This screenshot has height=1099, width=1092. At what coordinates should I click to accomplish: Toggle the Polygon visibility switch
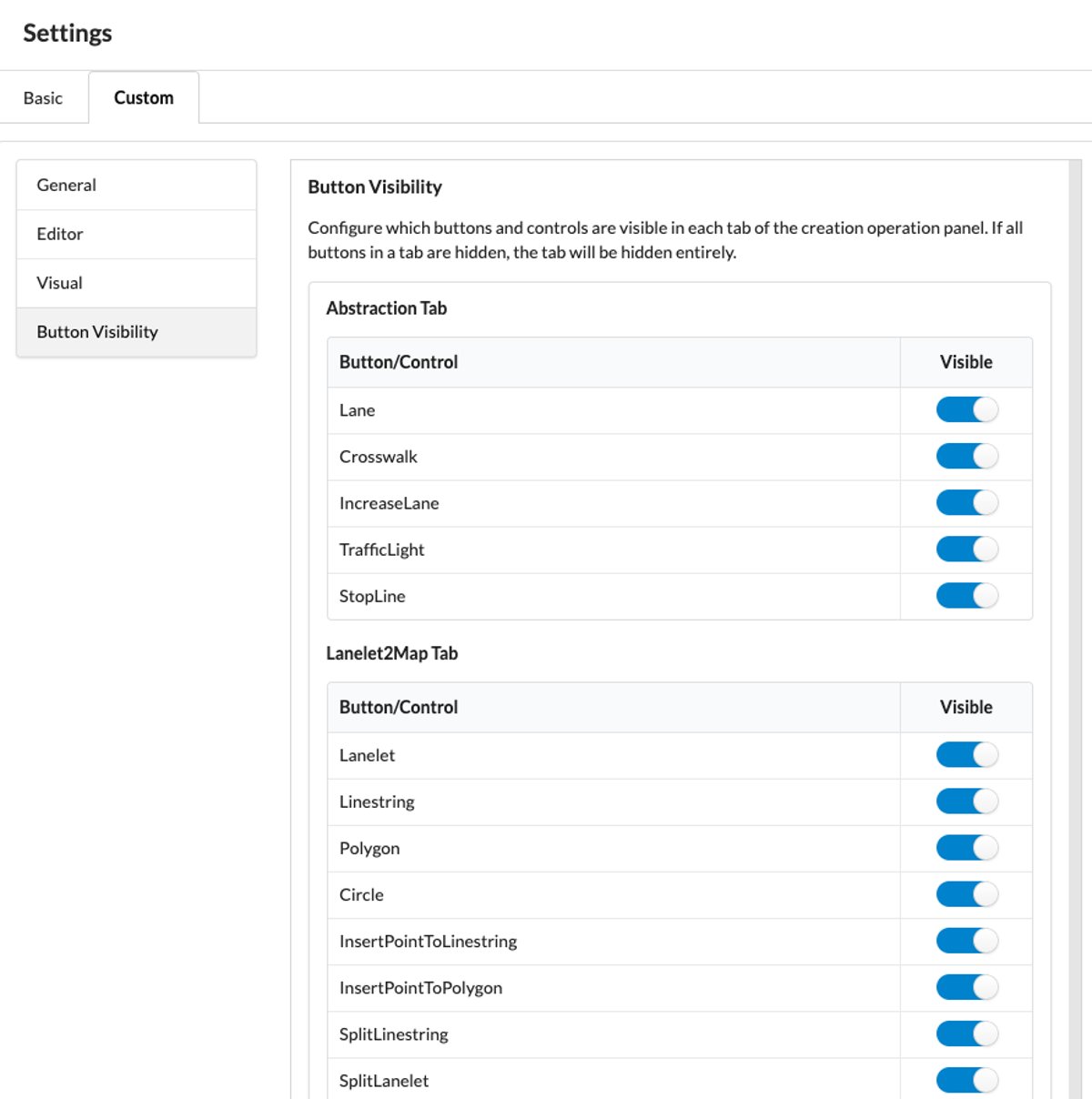pyautogui.click(x=966, y=848)
